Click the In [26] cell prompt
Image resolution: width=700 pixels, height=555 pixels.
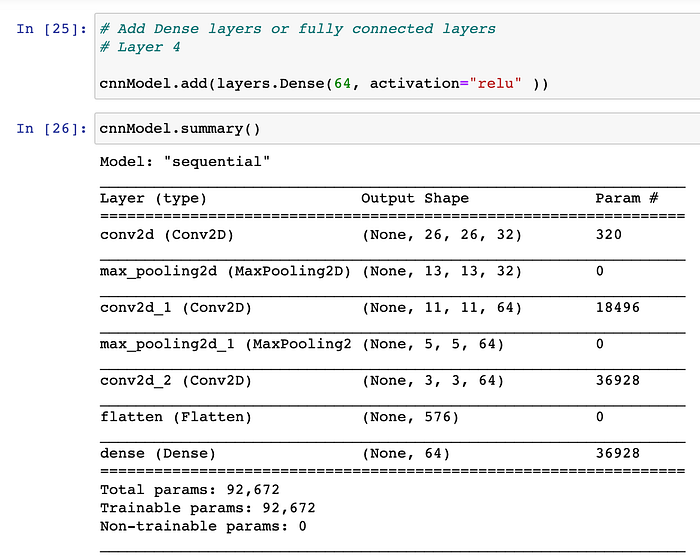(x=52, y=129)
